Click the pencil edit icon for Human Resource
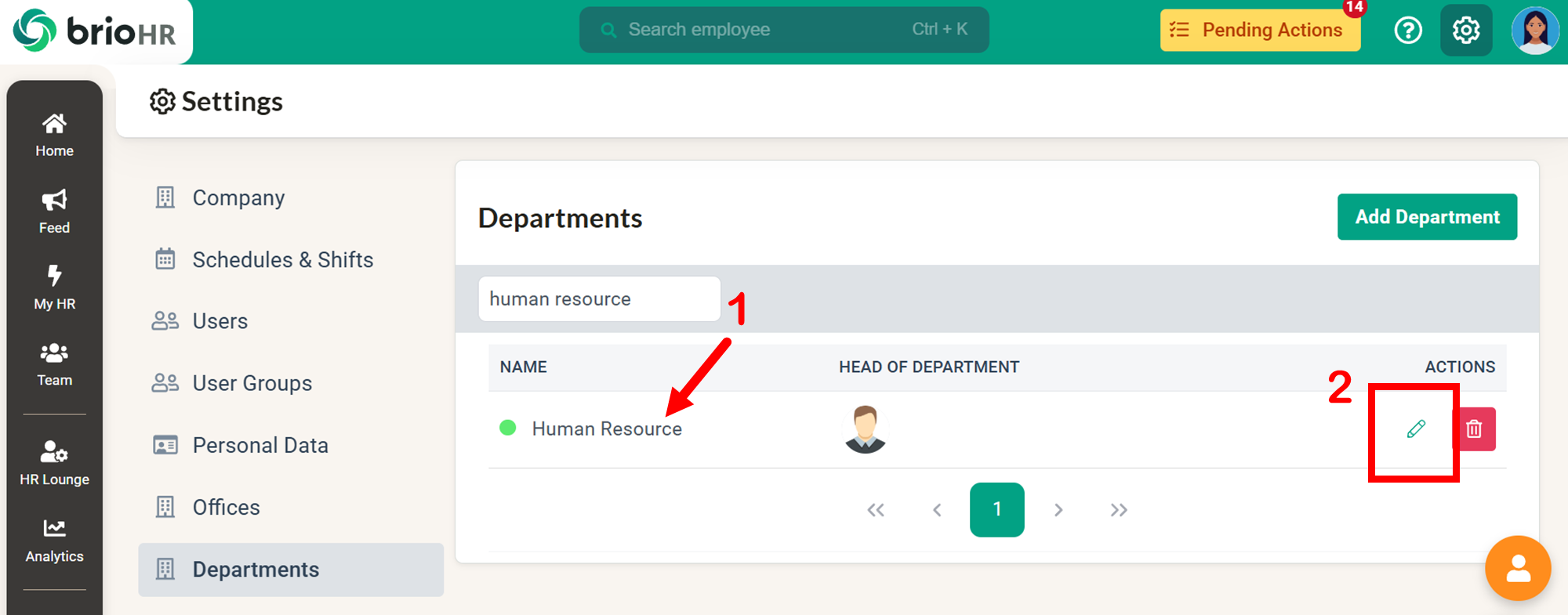 [1415, 429]
